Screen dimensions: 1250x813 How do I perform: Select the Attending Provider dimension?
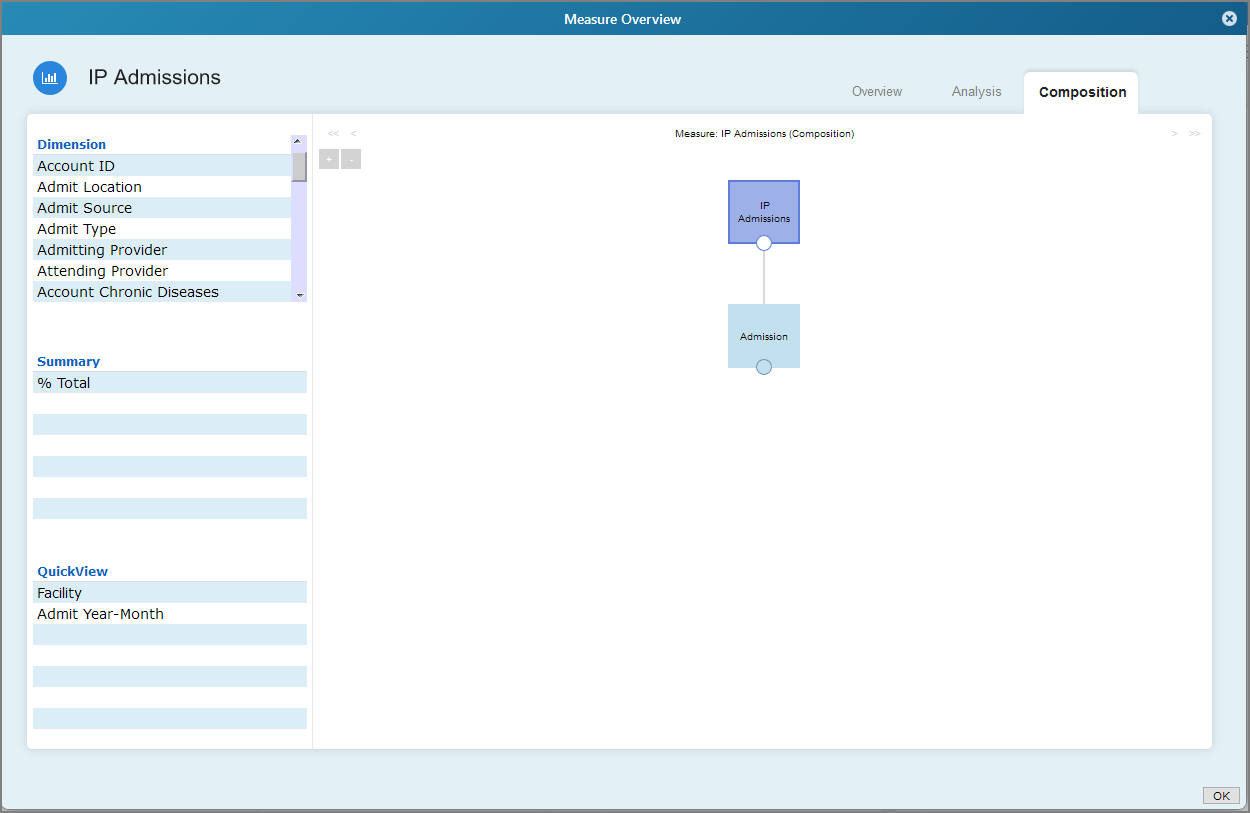pyautogui.click(x=103, y=271)
